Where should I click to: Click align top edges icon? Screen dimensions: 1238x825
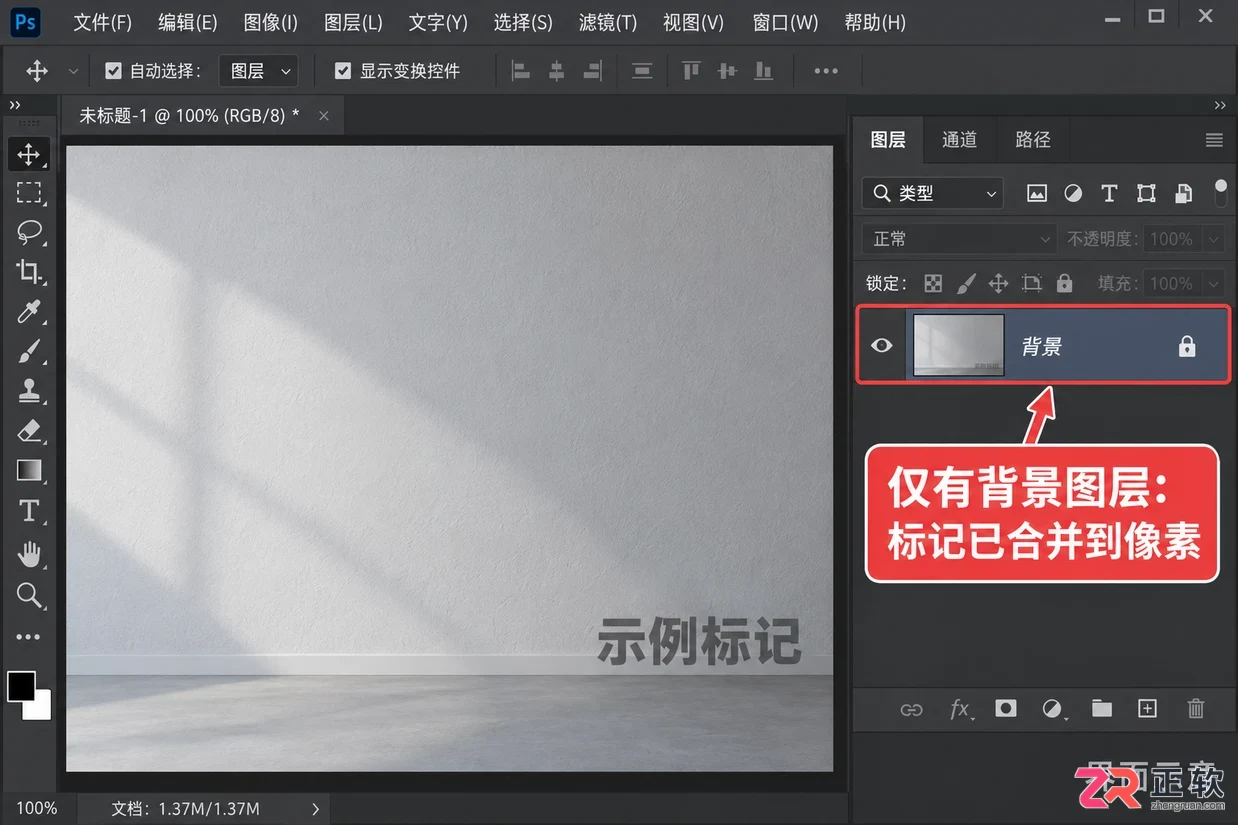691,71
